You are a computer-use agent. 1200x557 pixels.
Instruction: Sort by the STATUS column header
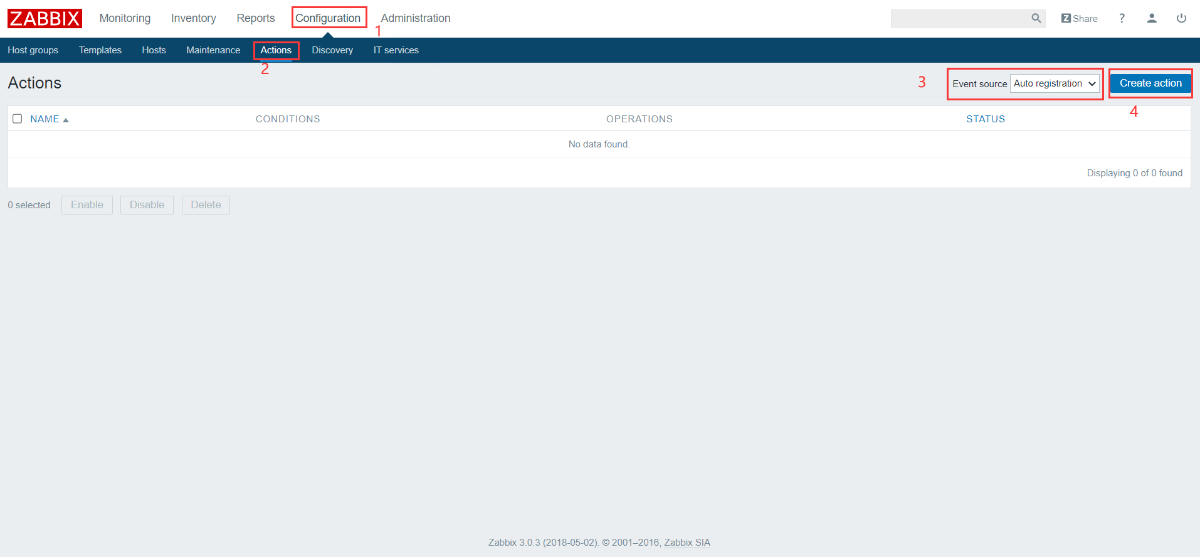click(985, 119)
